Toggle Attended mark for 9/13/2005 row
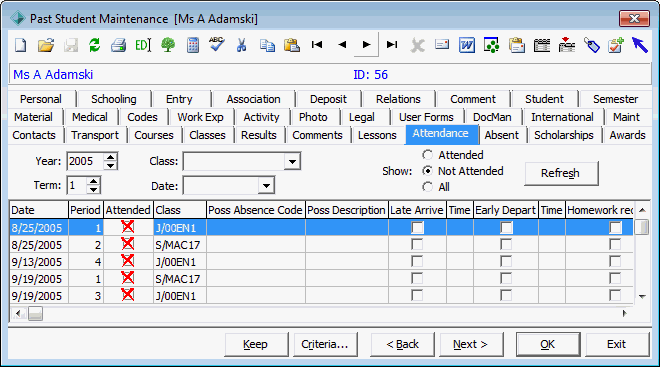This screenshot has width=660, height=367. click(128, 261)
